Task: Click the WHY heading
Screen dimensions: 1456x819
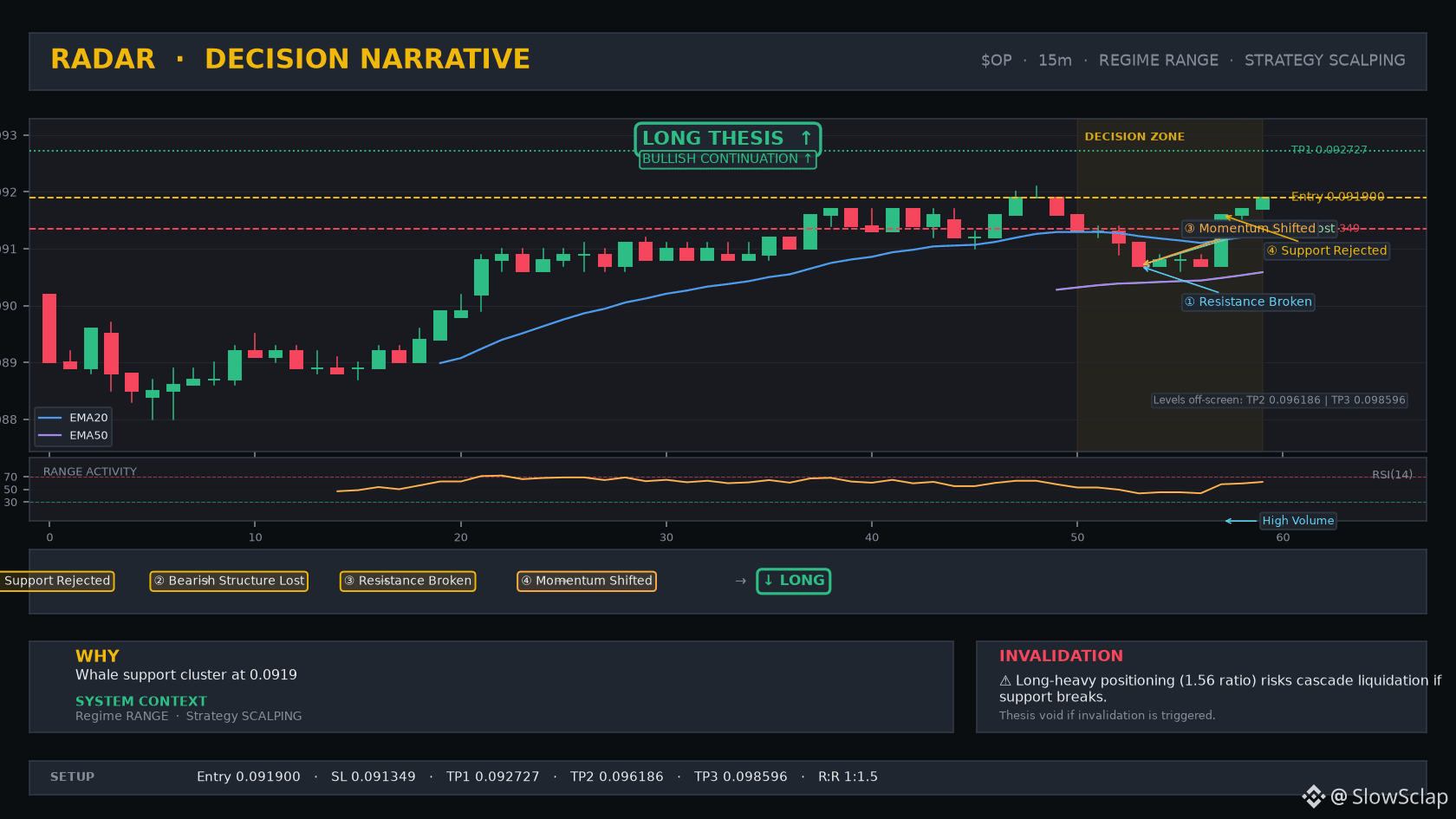Action: click(97, 656)
